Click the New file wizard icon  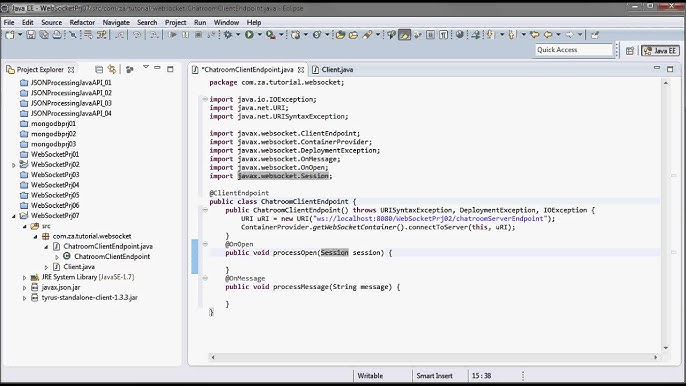[10, 35]
